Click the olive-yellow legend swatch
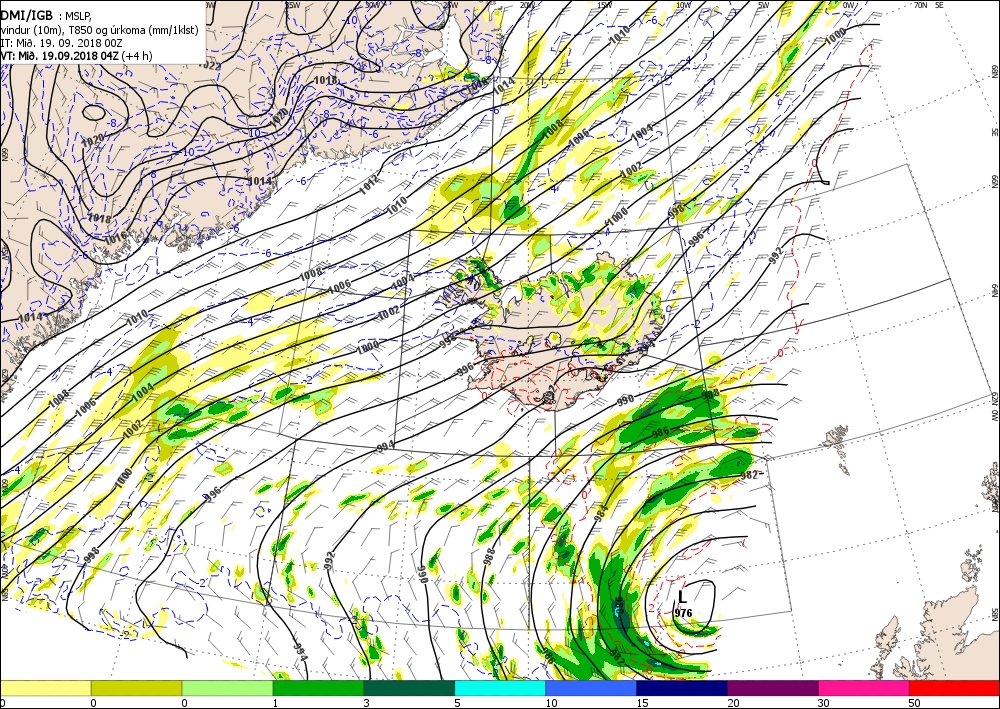The height and width of the screenshot is (709, 1000). [x=136, y=688]
